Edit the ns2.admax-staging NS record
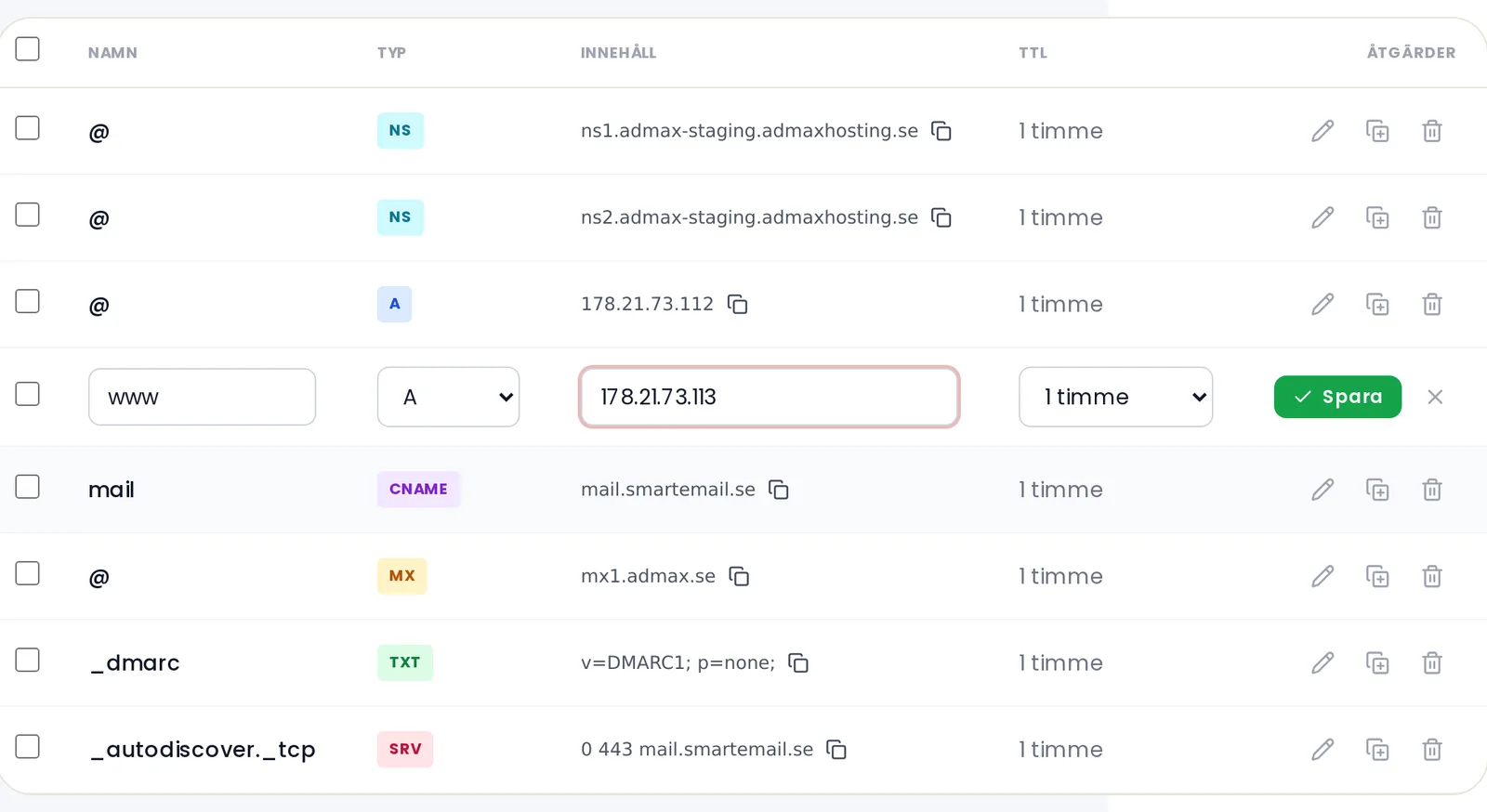The height and width of the screenshot is (812, 1487). [x=1323, y=217]
